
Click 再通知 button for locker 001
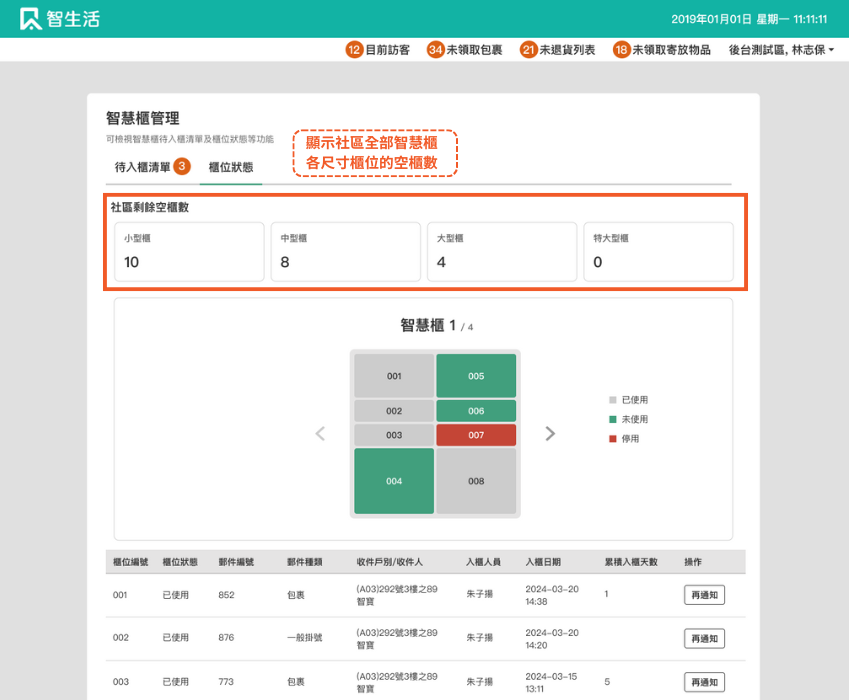coord(704,595)
